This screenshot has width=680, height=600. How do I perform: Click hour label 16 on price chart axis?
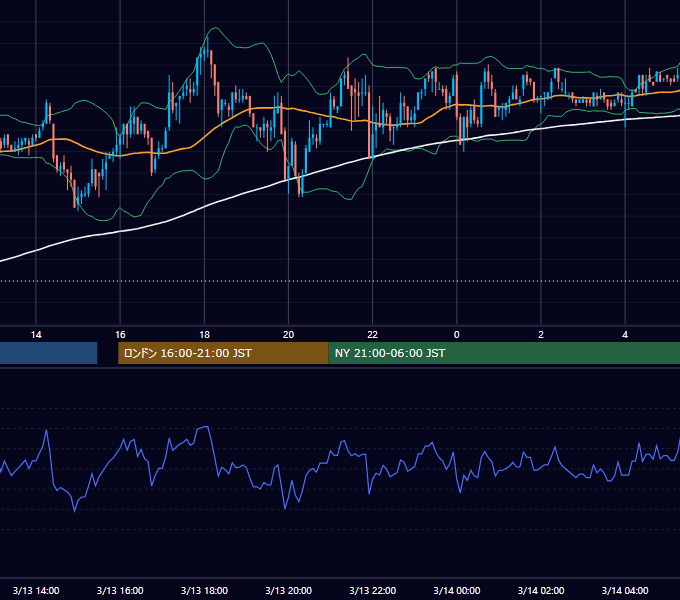120,335
